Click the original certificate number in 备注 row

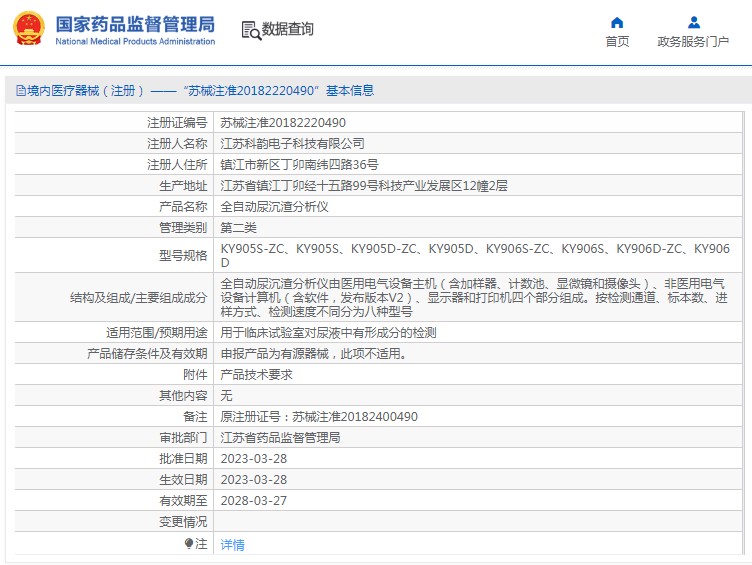point(318,417)
